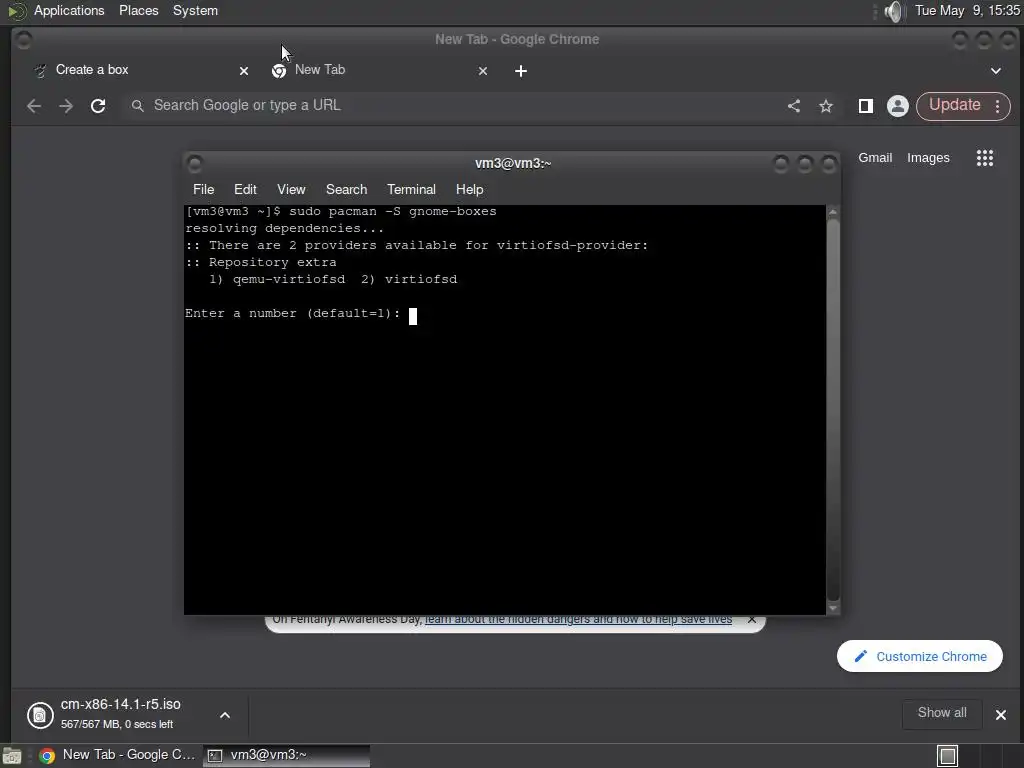Click the terminal prompt input line
Screen dimensions: 1024x768
pyautogui.click(x=300, y=313)
